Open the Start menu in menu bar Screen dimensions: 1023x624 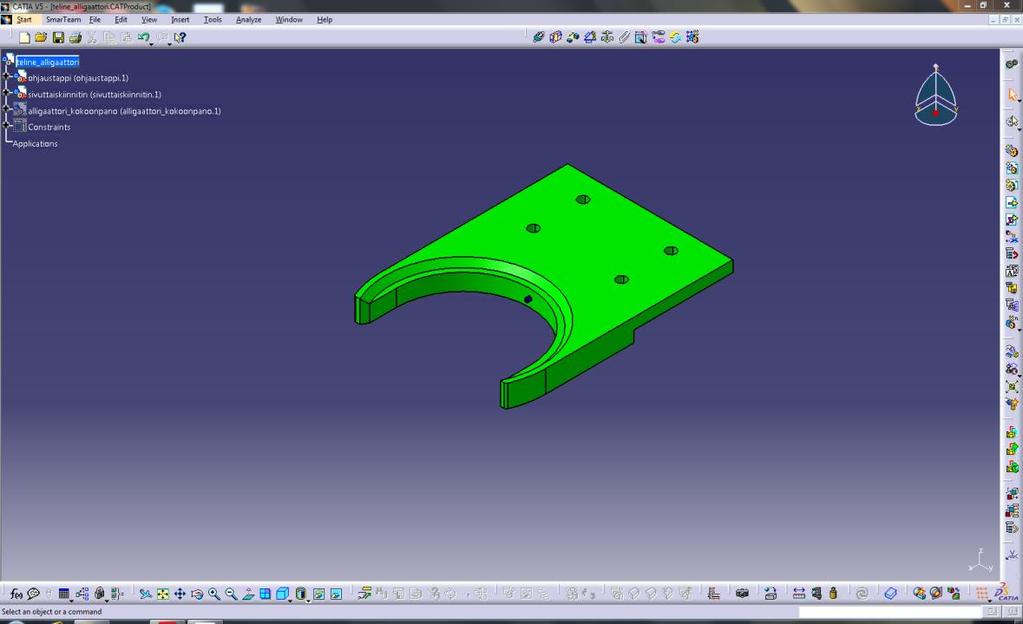[24, 20]
